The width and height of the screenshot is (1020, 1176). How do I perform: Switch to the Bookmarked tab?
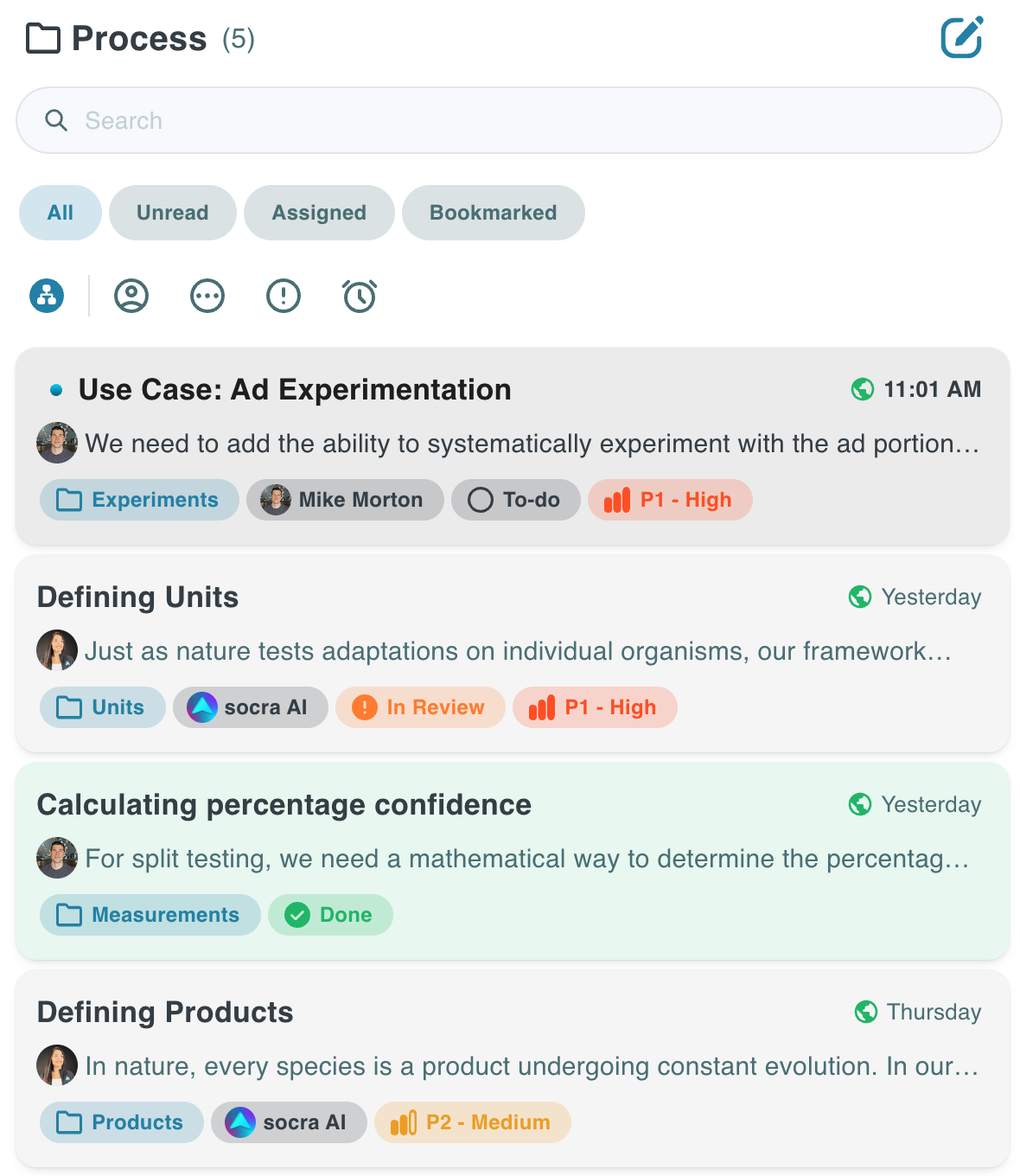coord(494,213)
